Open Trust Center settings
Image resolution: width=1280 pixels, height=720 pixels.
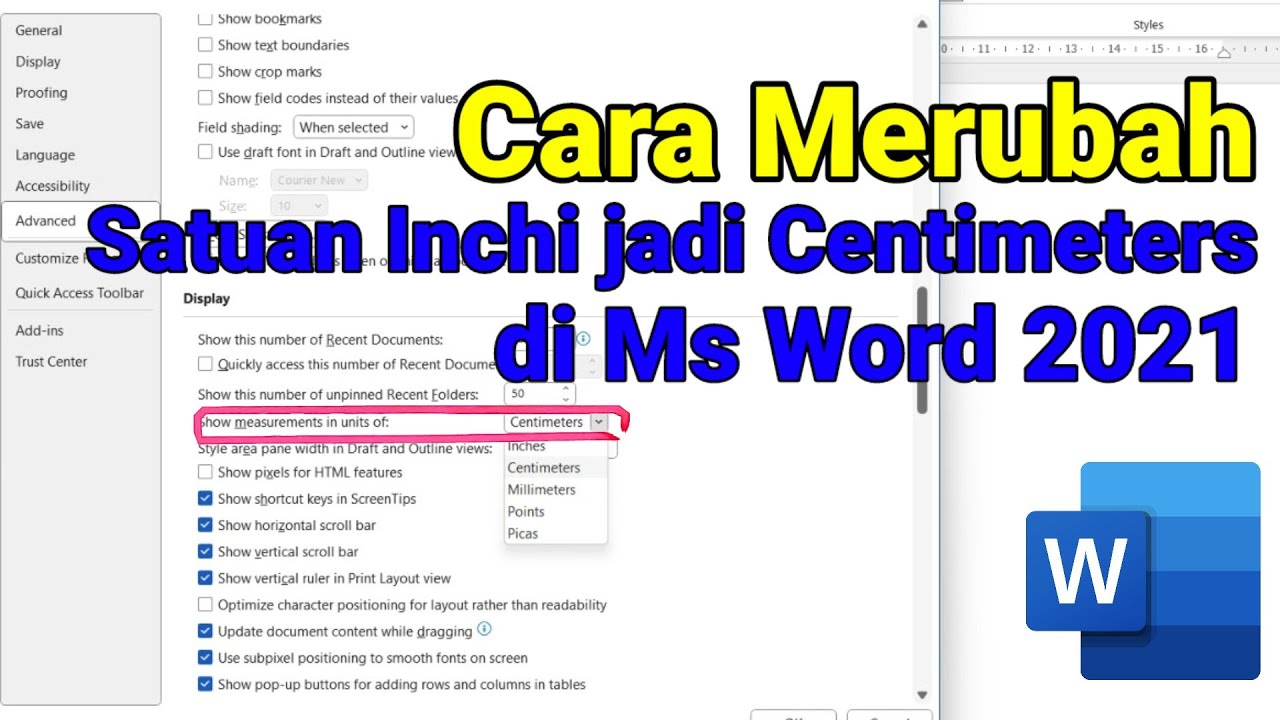pyautogui.click(x=51, y=361)
